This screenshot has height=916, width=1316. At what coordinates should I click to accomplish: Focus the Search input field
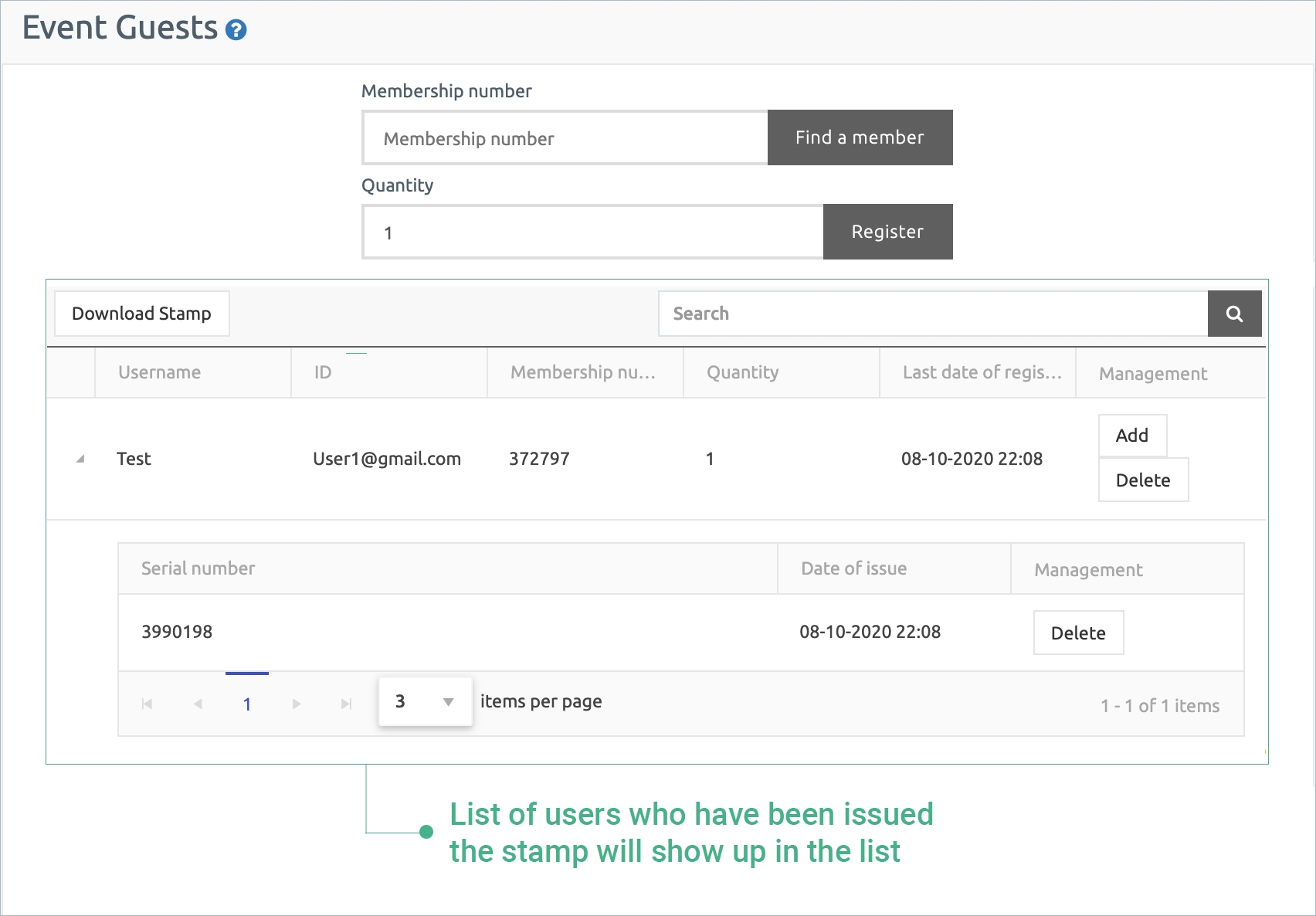click(x=933, y=314)
